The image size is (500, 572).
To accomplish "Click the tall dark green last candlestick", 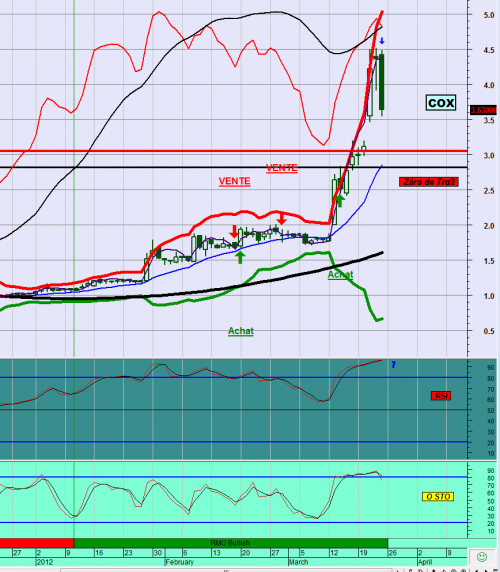I will tap(381, 82).
